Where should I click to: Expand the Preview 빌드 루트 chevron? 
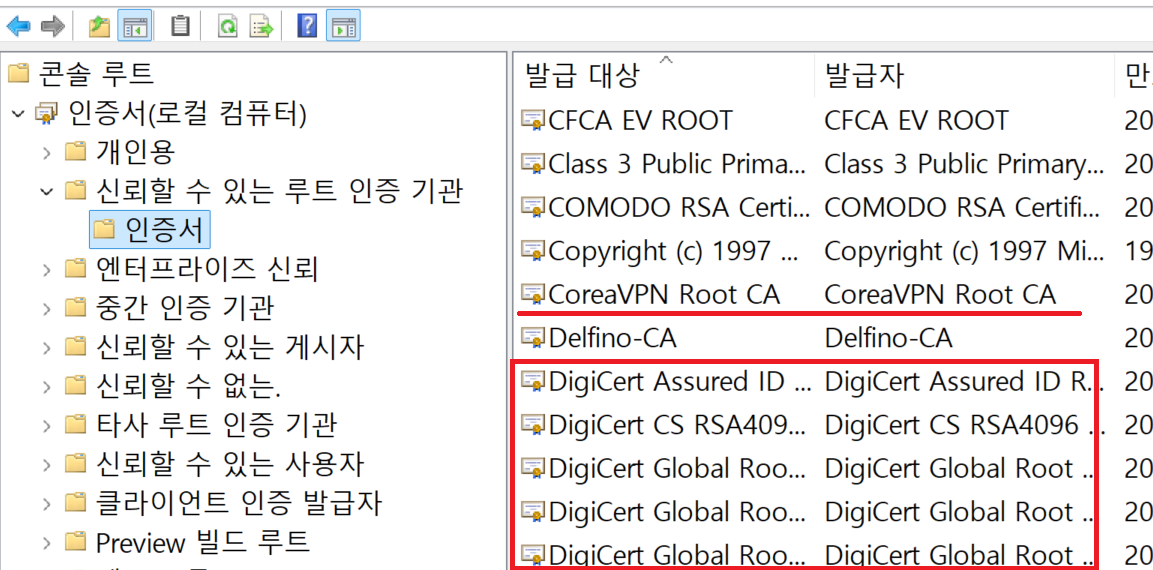[x=47, y=544]
